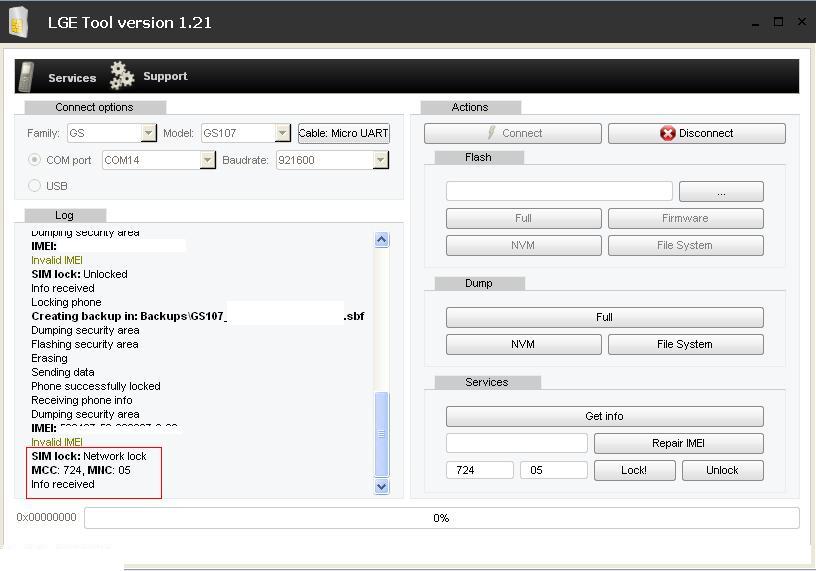Click the Flash Full button
The image size is (816, 571).
pos(524,218)
